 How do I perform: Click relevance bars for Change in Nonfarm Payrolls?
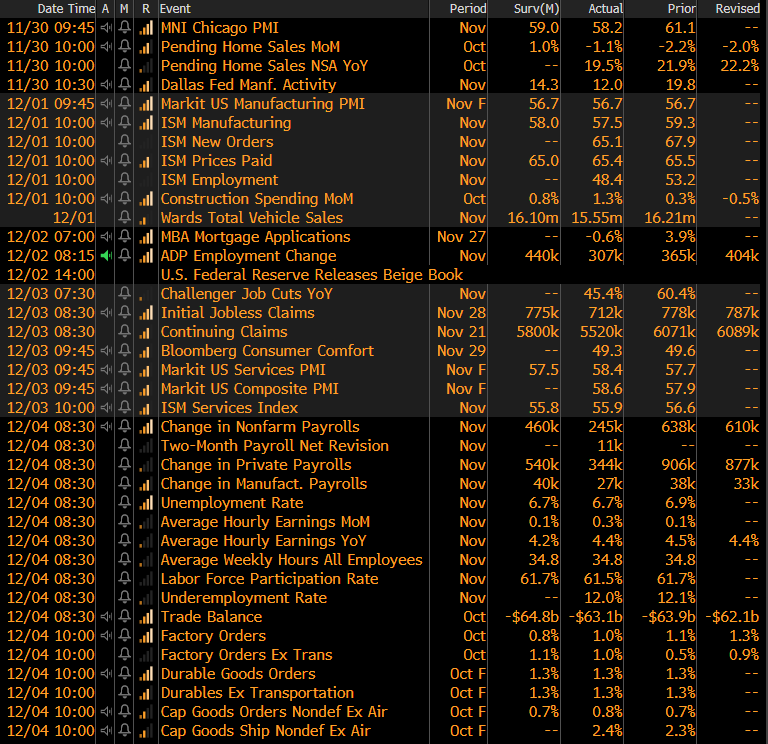[145, 427]
